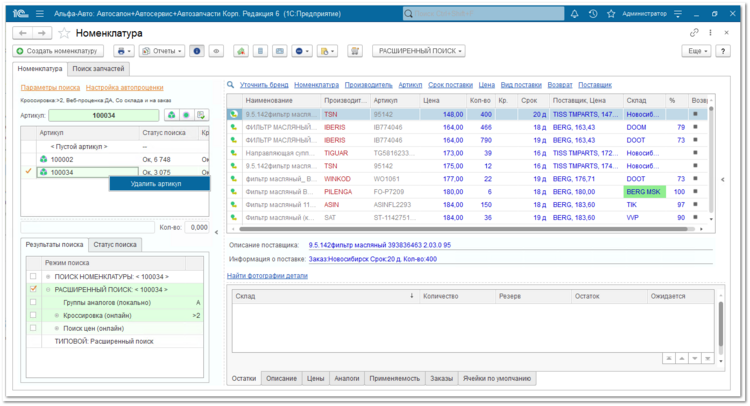Select Удалить артикул context menu item
750x406 pixels.
point(160,184)
